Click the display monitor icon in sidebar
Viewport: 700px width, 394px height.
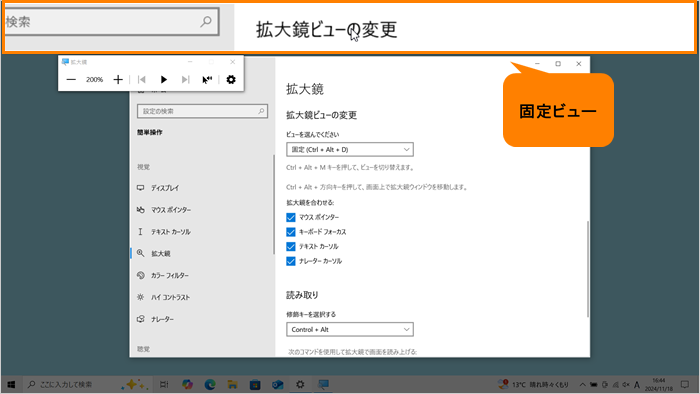tap(141, 188)
